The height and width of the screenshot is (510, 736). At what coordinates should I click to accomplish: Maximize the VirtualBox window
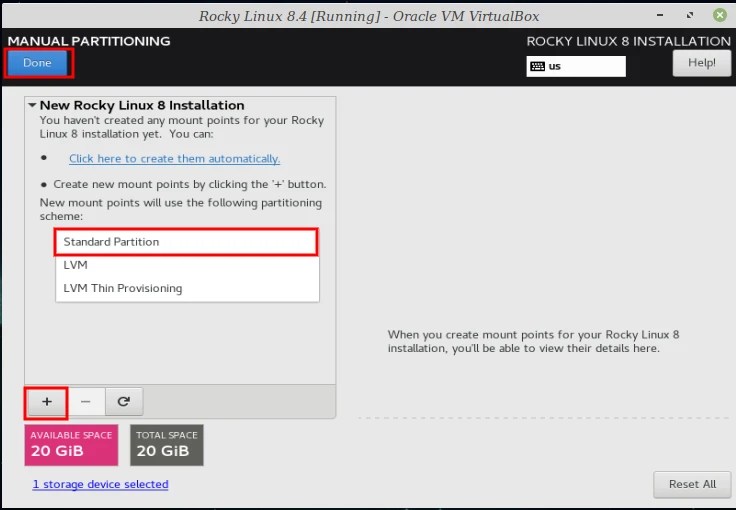click(x=690, y=15)
